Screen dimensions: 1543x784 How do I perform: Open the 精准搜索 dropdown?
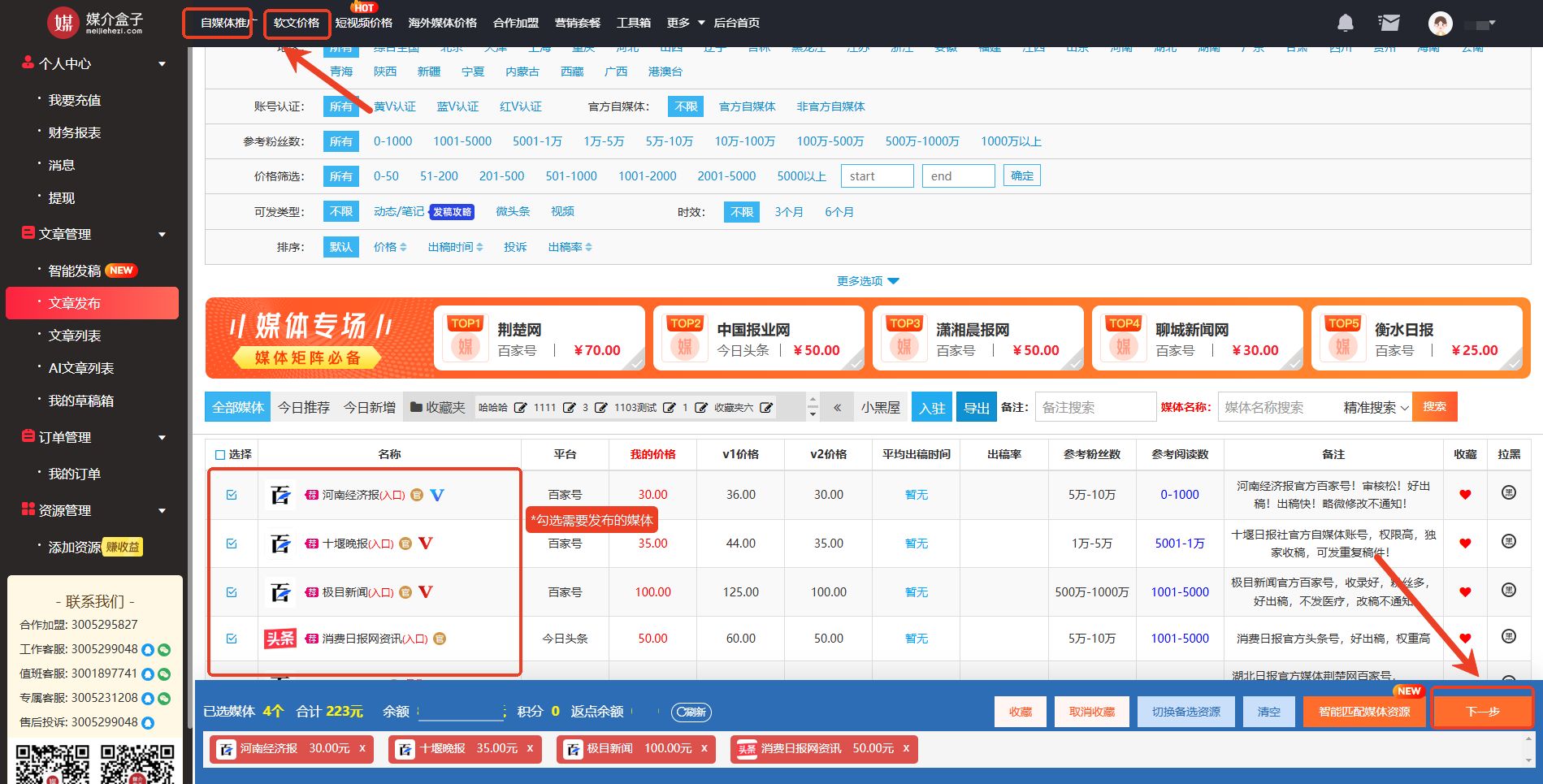[x=1376, y=407]
